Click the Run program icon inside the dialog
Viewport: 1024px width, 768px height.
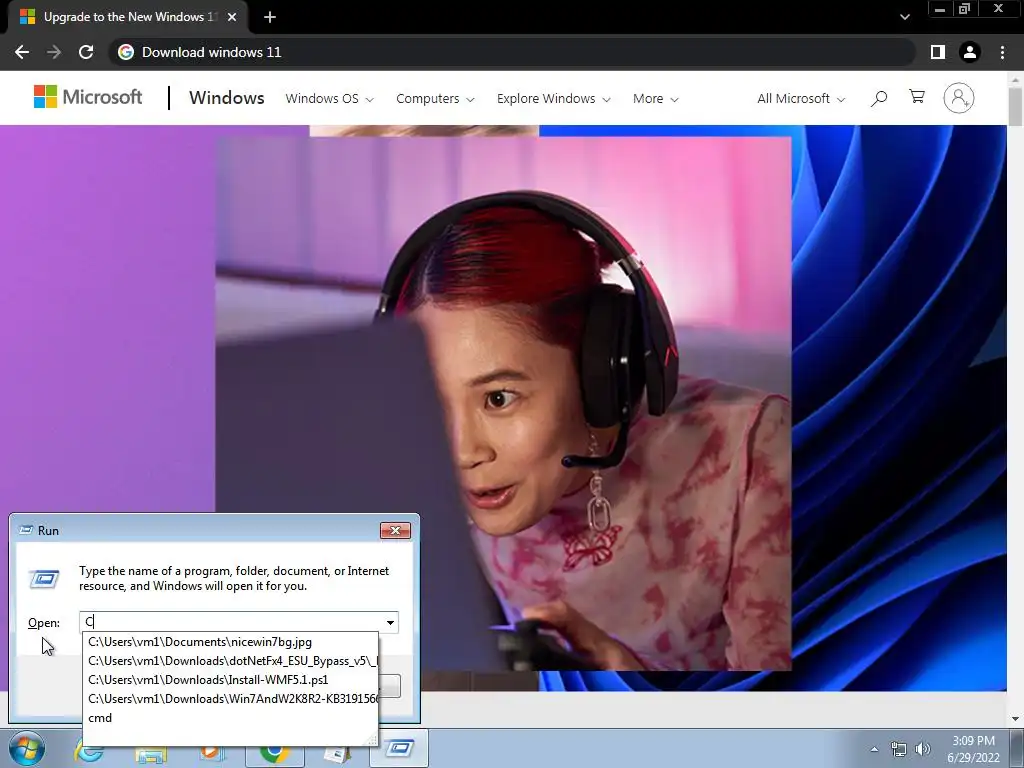pos(44,579)
